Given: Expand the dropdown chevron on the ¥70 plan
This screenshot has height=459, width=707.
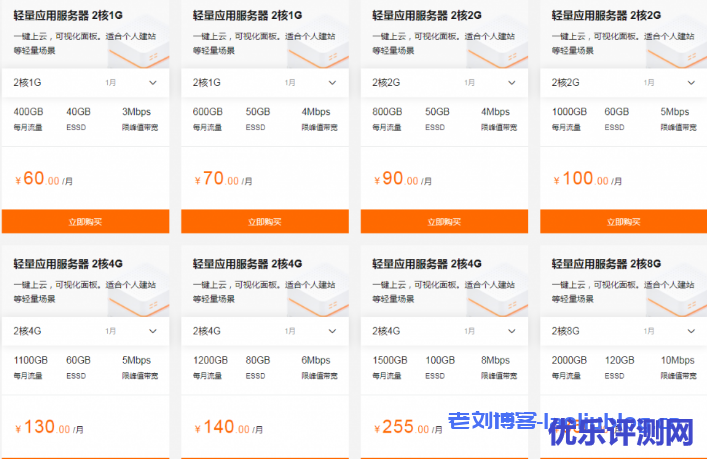Looking at the screenshot, I should point(332,83).
